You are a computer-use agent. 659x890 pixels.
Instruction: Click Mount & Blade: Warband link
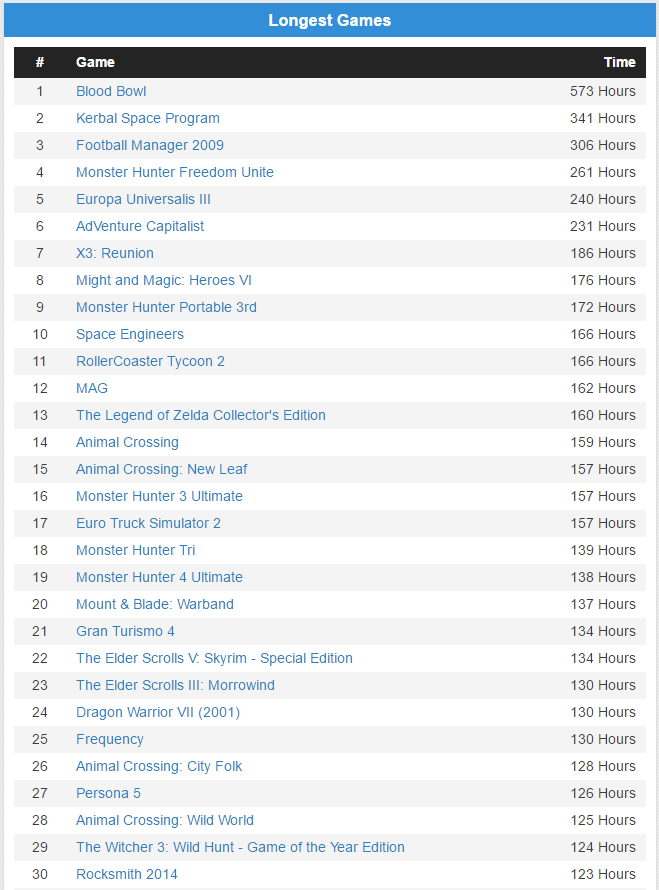pos(155,604)
